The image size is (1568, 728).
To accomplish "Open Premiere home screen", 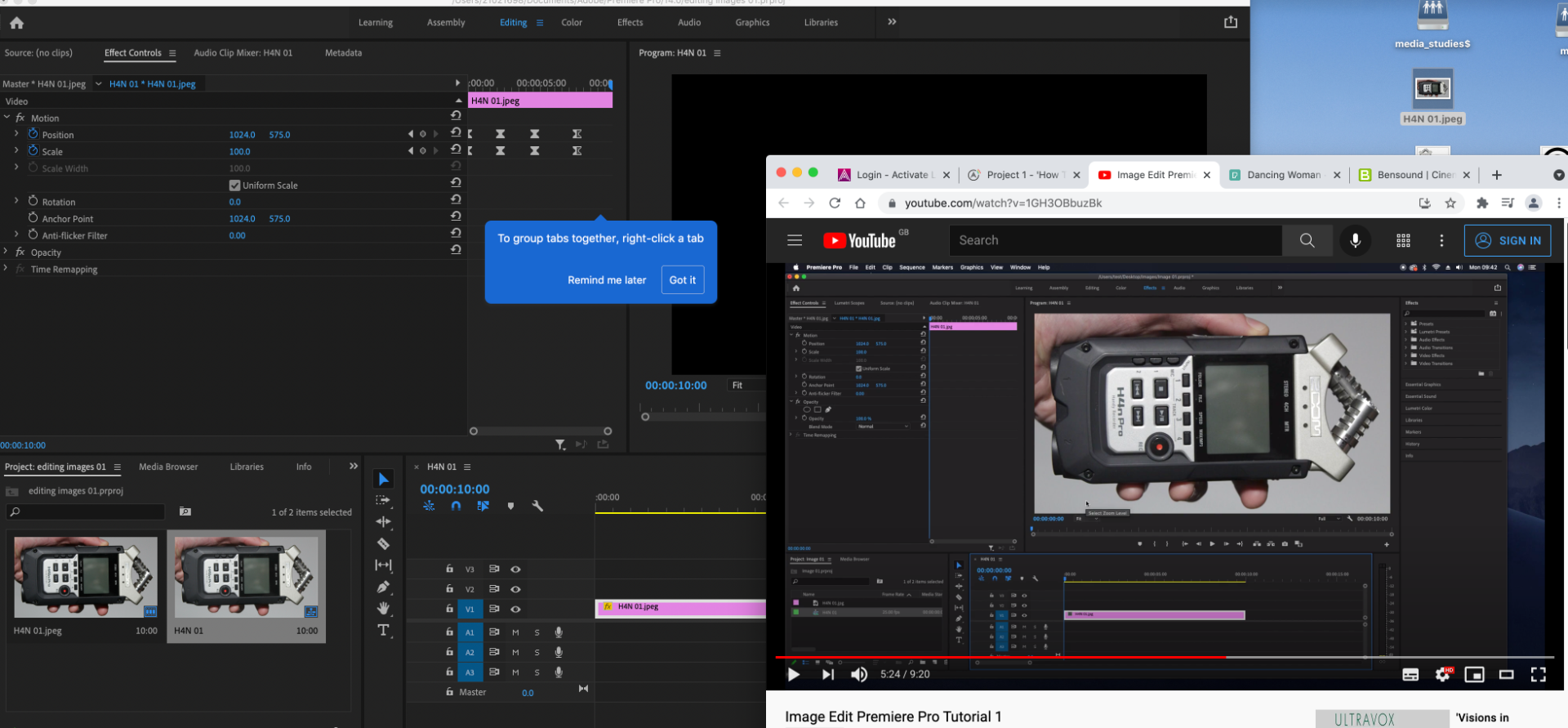I will [x=16, y=23].
